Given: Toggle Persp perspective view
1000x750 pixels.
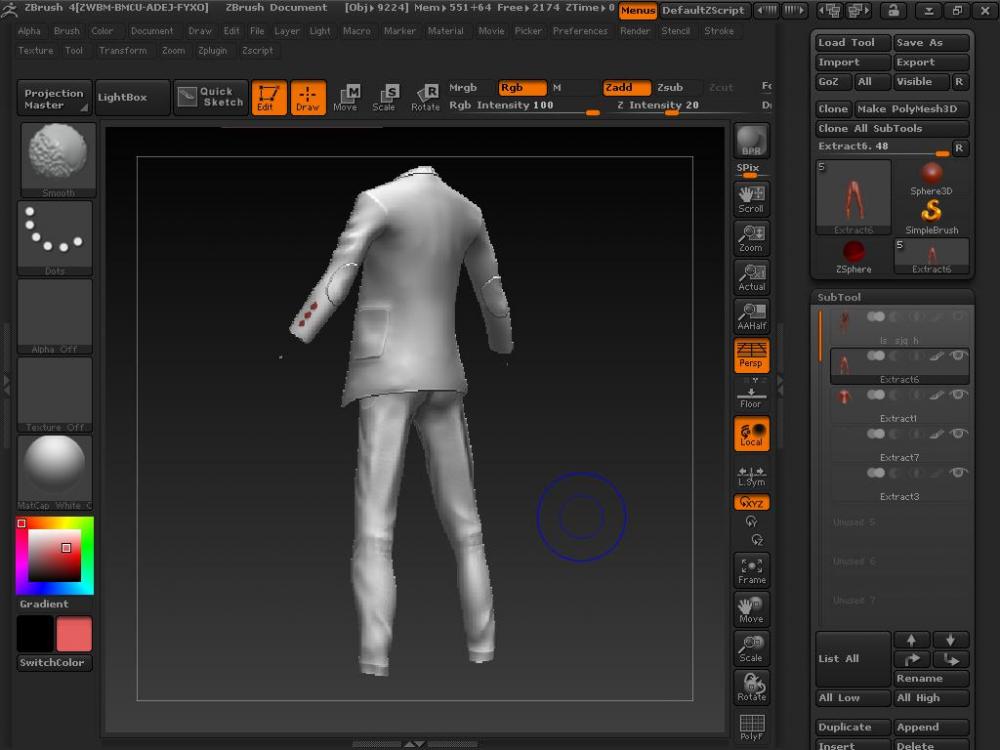Looking at the screenshot, I should pyautogui.click(x=751, y=355).
